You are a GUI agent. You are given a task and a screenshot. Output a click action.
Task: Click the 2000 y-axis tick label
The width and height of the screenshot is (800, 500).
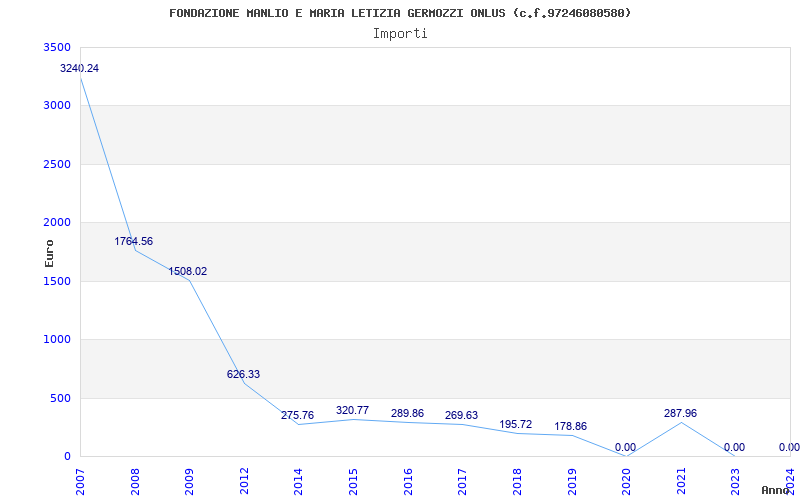click(x=58, y=222)
